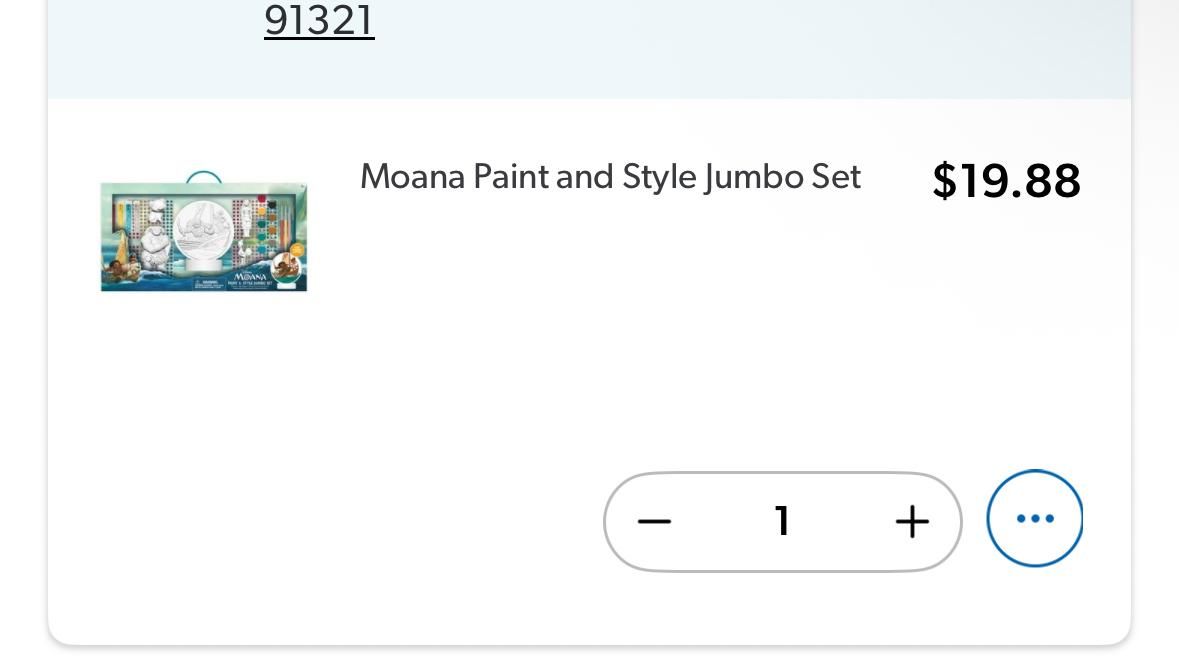Screen dimensions: 1179x667
Task: Click the blue-outlined circular menu button
Action: pyautogui.click(x=1034, y=518)
